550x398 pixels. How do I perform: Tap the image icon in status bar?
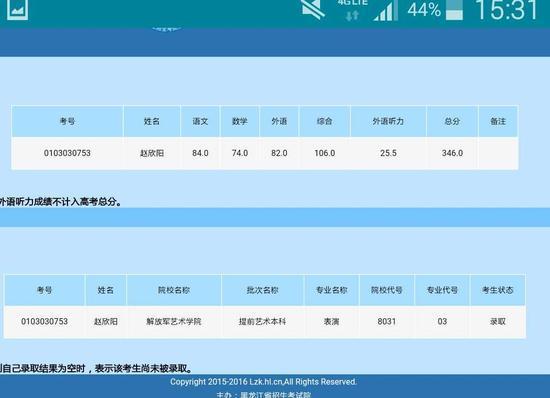coord(17,9)
